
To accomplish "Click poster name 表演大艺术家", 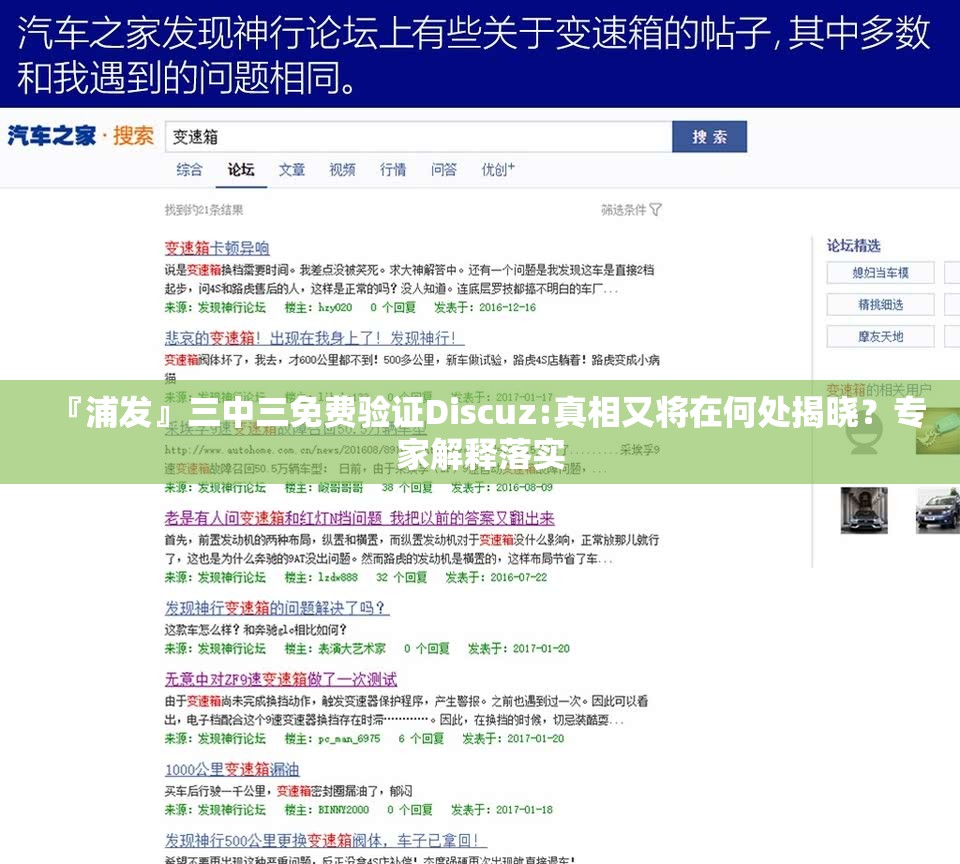I will 352,648.
